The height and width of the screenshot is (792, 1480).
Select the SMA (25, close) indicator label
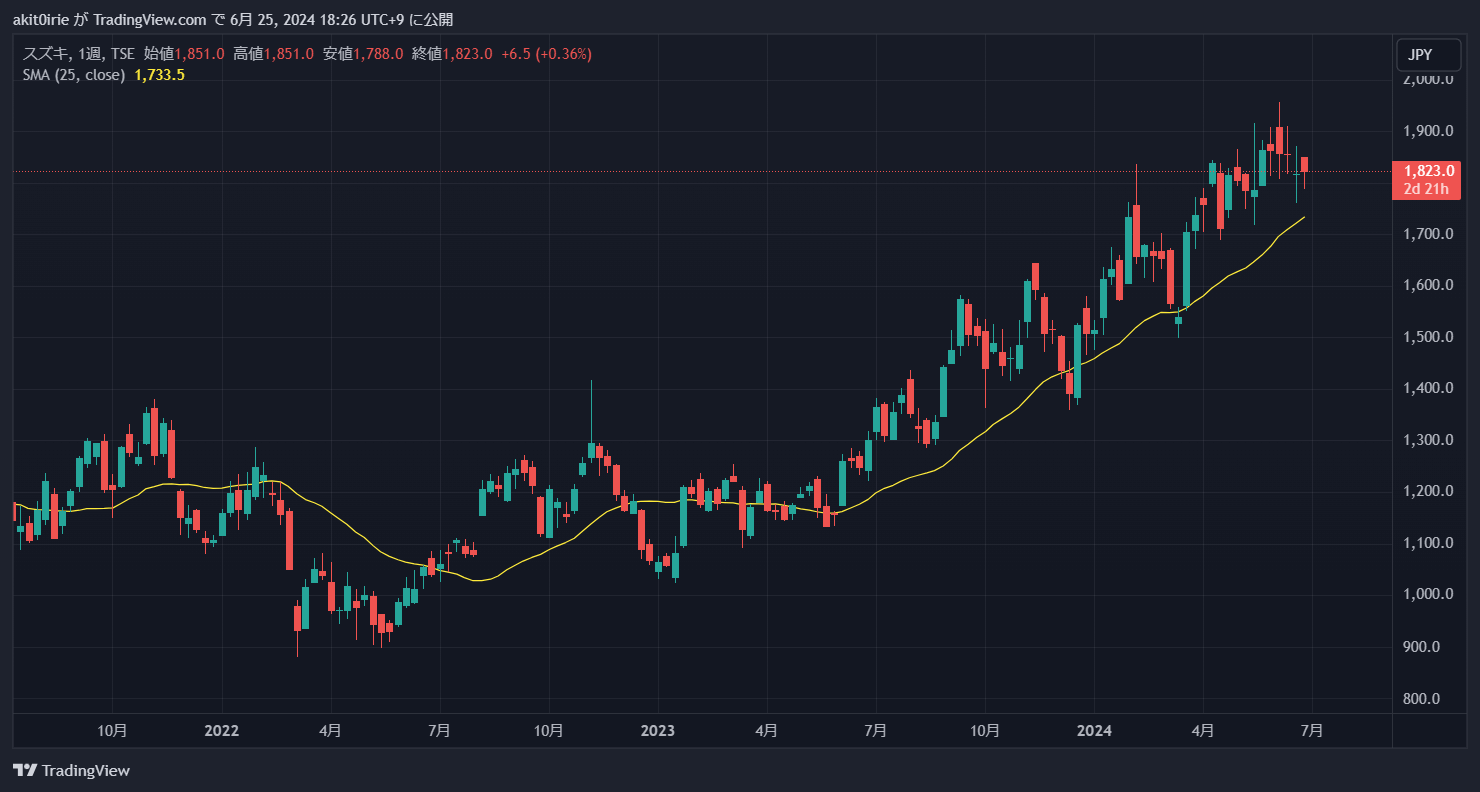coord(74,75)
